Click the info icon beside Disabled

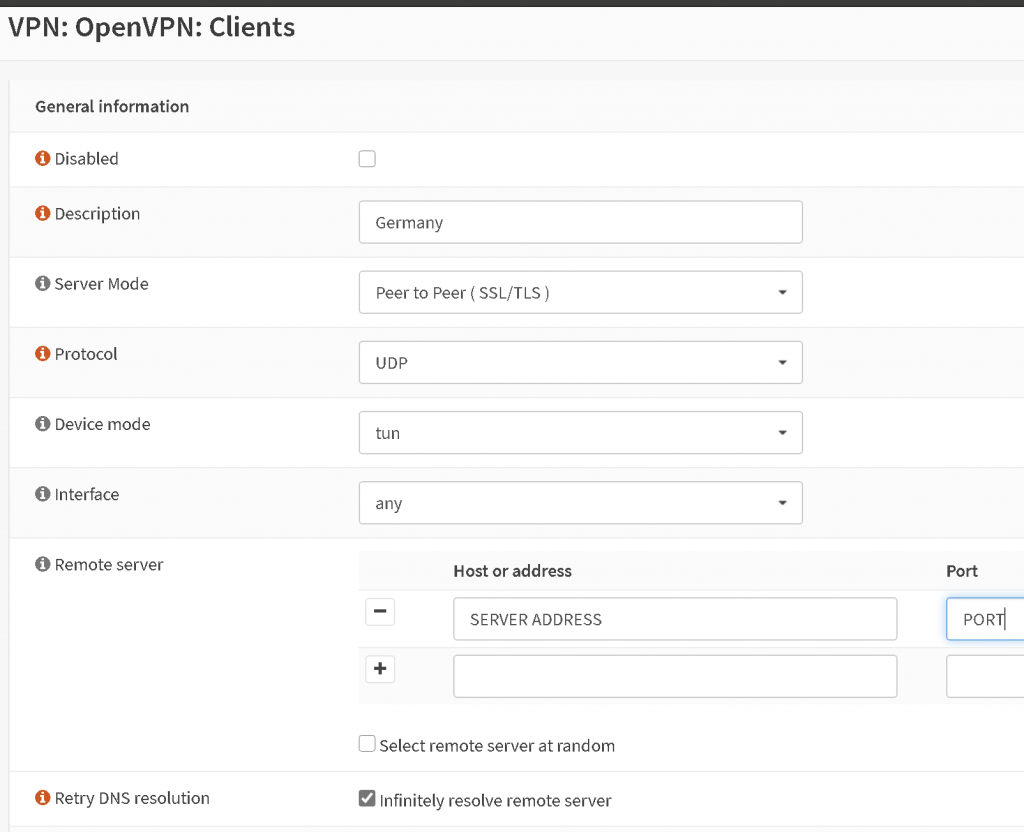[41, 158]
